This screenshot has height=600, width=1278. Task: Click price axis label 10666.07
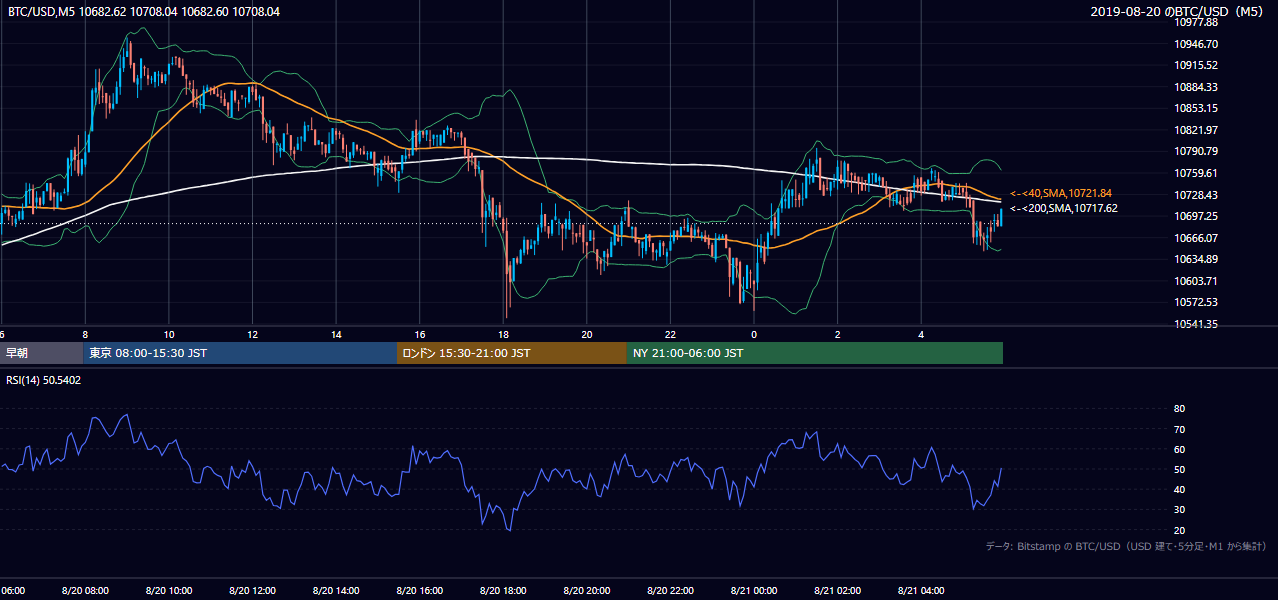pyautogui.click(x=1196, y=238)
